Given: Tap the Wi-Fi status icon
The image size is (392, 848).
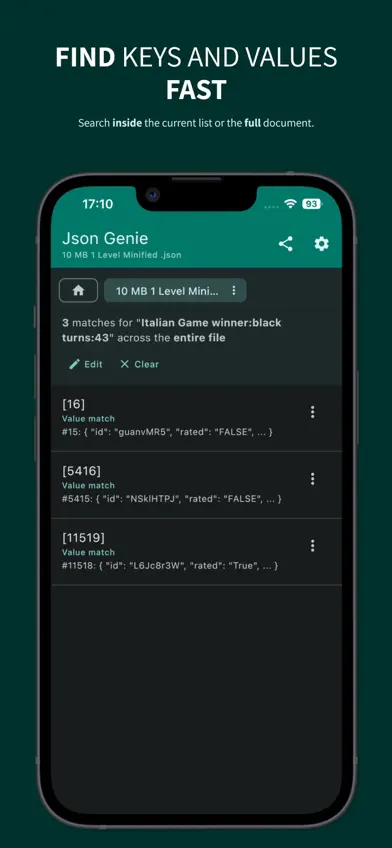Looking at the screenshot, I should [291, 204].
